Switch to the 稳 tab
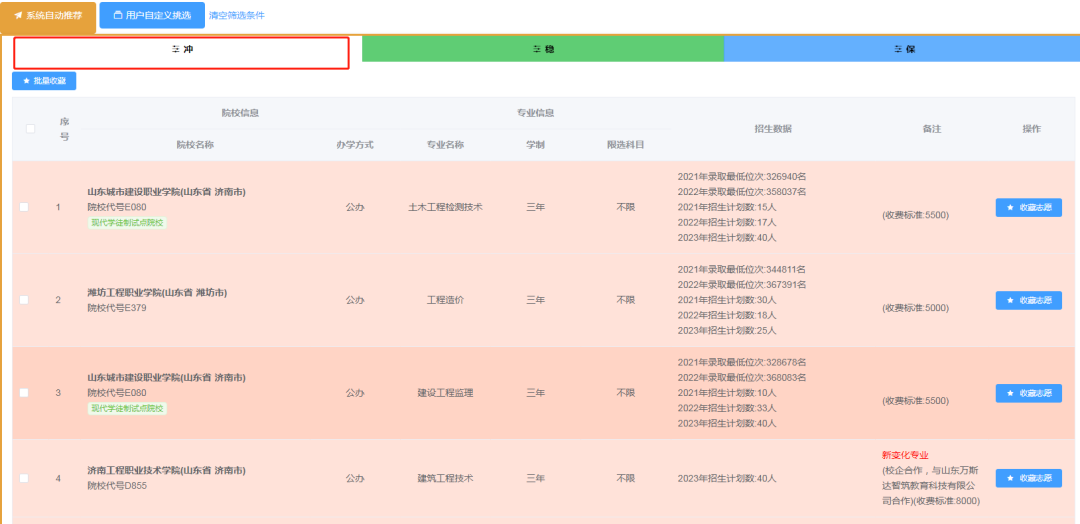 click(x=542, y=49)
